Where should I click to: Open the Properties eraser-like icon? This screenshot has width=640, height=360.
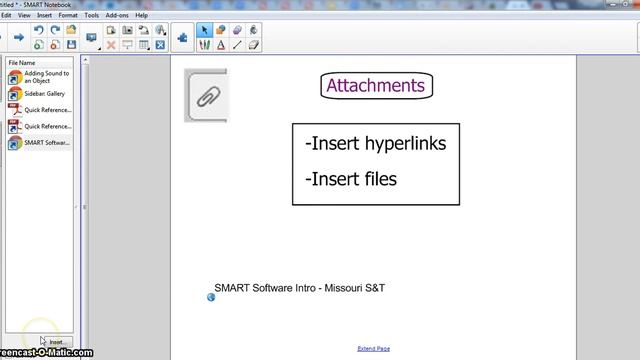point(253,45)
